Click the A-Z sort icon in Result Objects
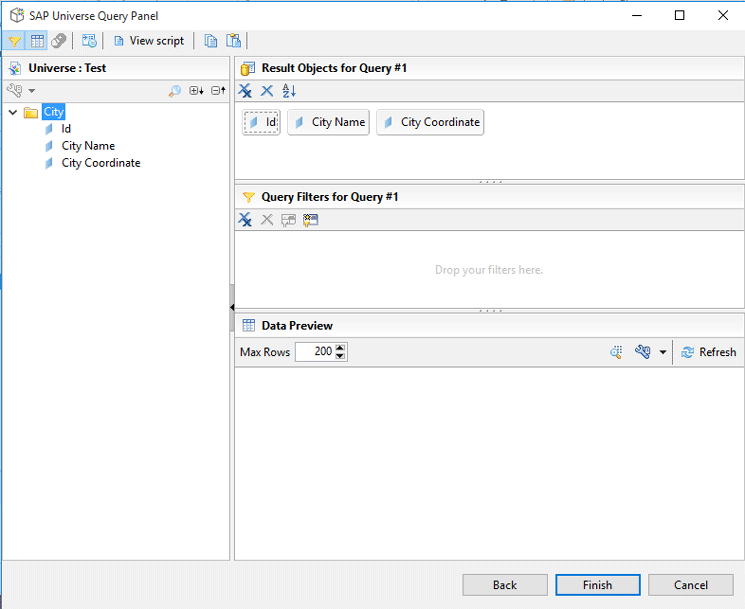The width and height of the screenshot is (745, 609). click(289, 91)
